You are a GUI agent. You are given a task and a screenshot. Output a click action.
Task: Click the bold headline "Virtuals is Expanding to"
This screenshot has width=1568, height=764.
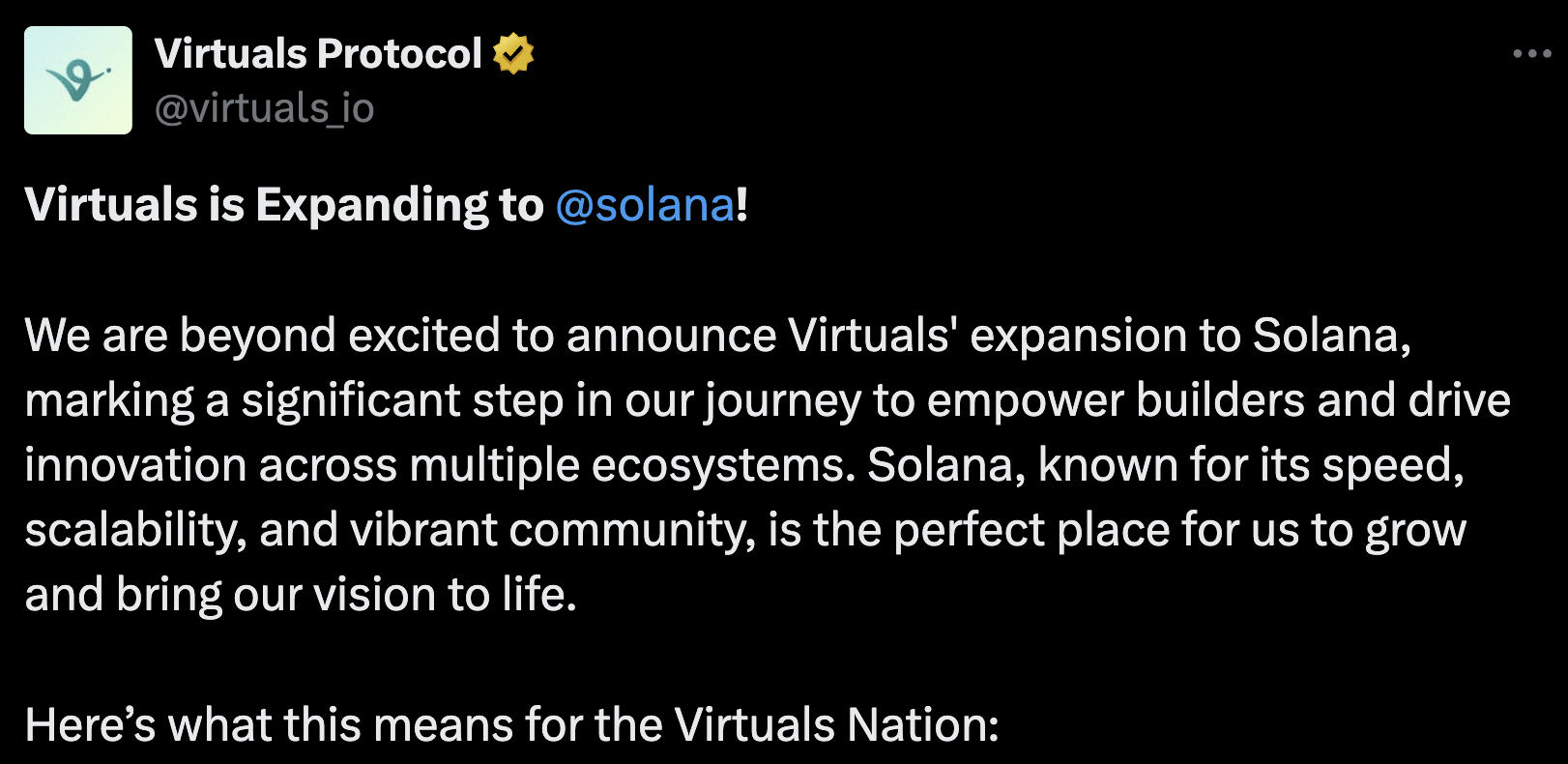coord(284,205)
